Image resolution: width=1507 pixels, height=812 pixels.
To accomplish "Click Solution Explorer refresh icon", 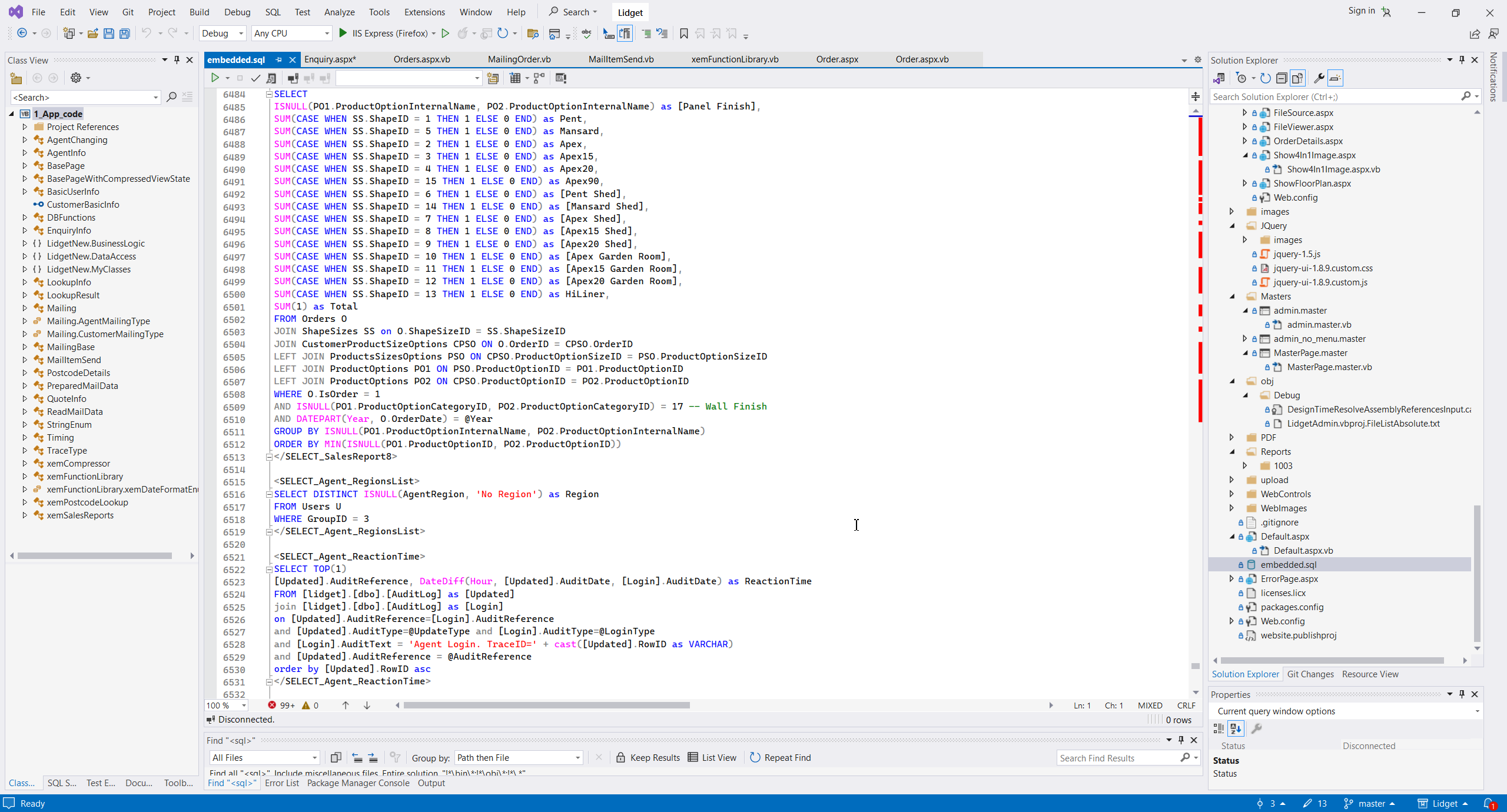I will coord(1265,78).
